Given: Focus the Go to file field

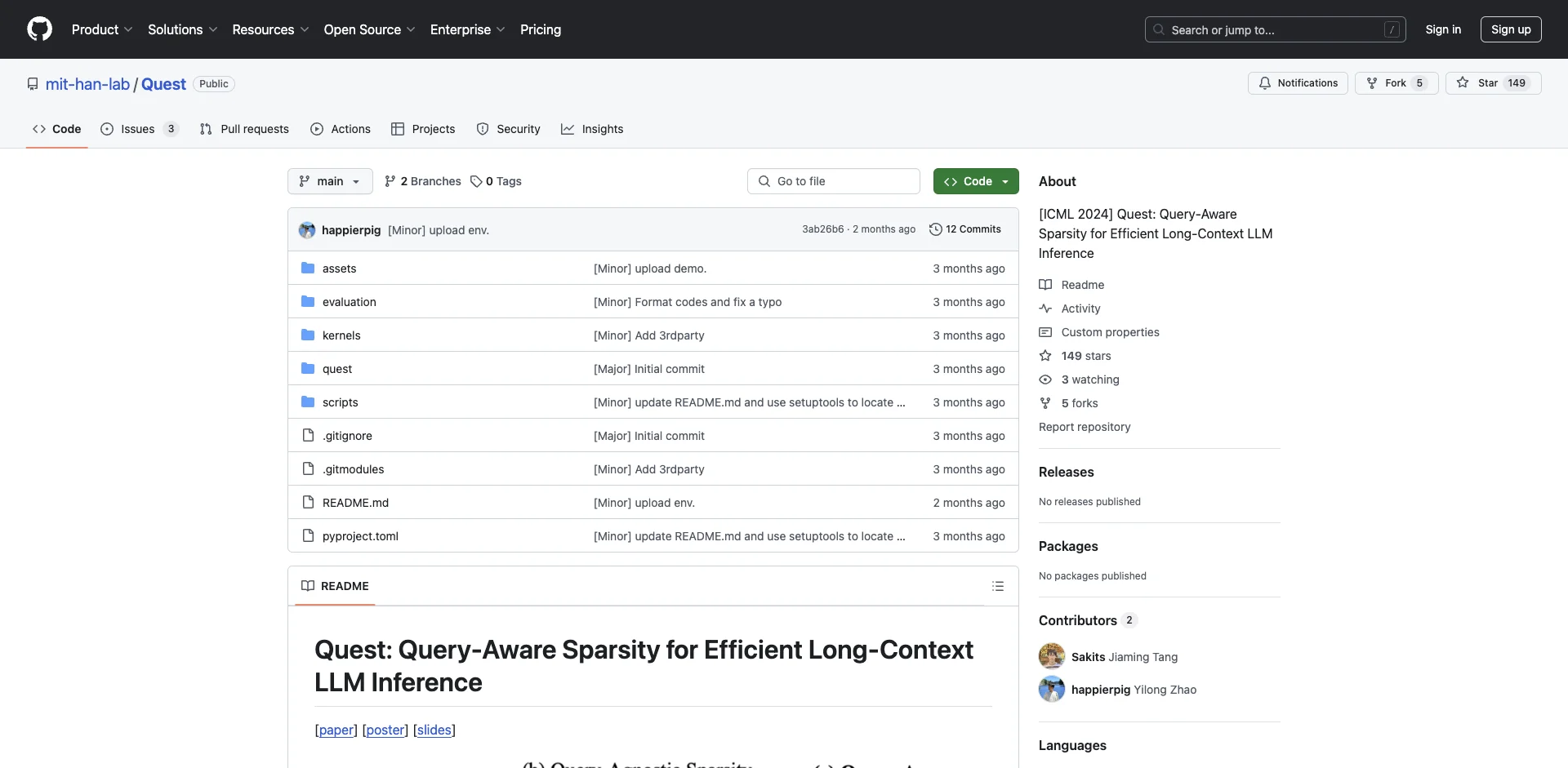Looking at the screenshot, I should click(833, 181).
